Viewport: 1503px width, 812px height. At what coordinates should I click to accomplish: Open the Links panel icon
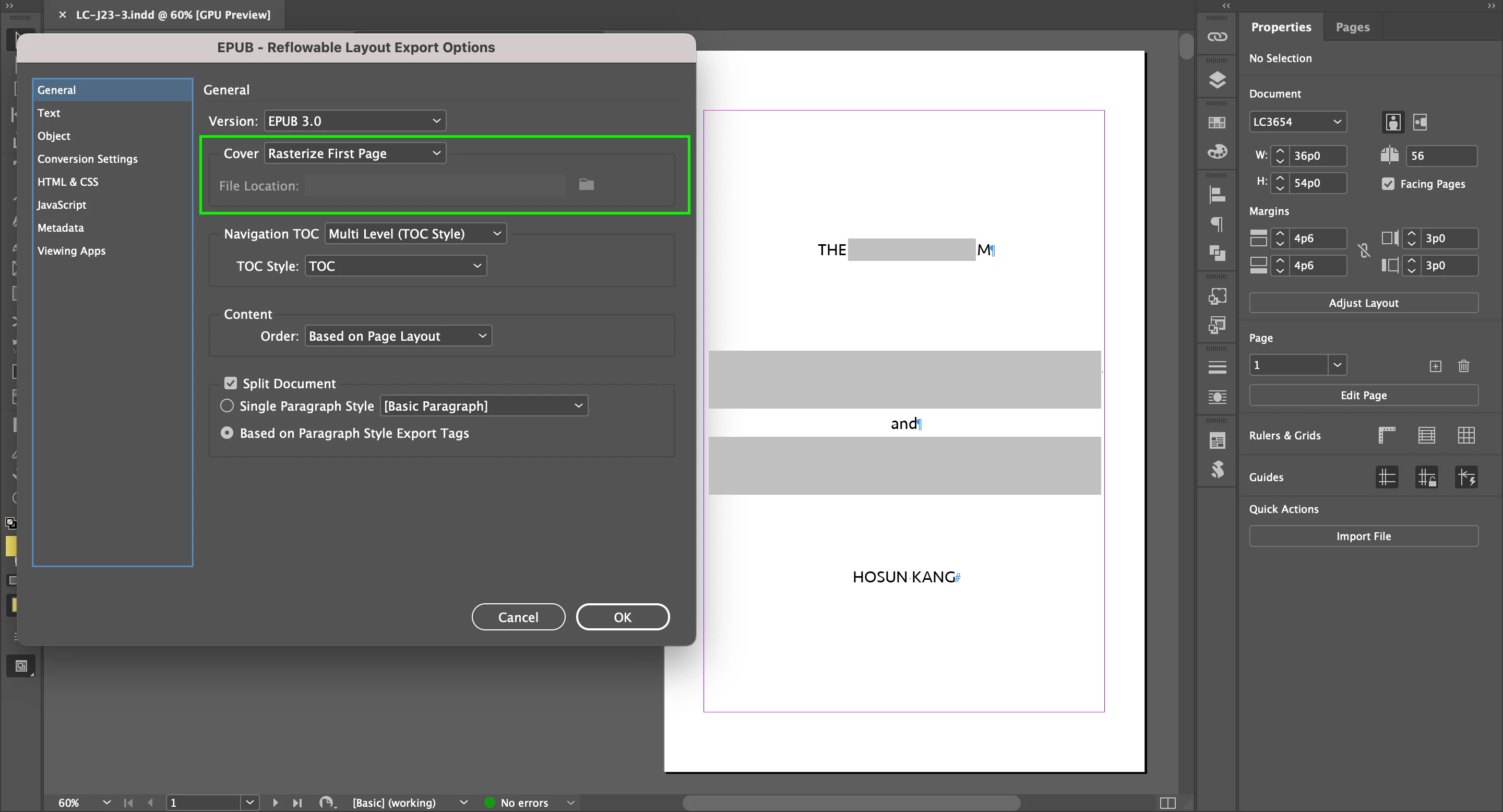click(1216, 37)
